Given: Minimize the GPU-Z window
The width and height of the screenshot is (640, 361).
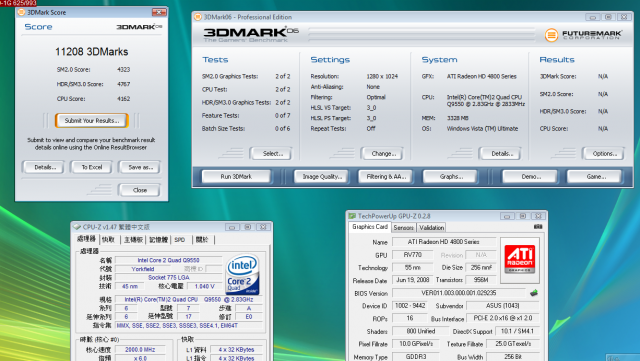Looking at the screenshot, I should coord(507,216).
